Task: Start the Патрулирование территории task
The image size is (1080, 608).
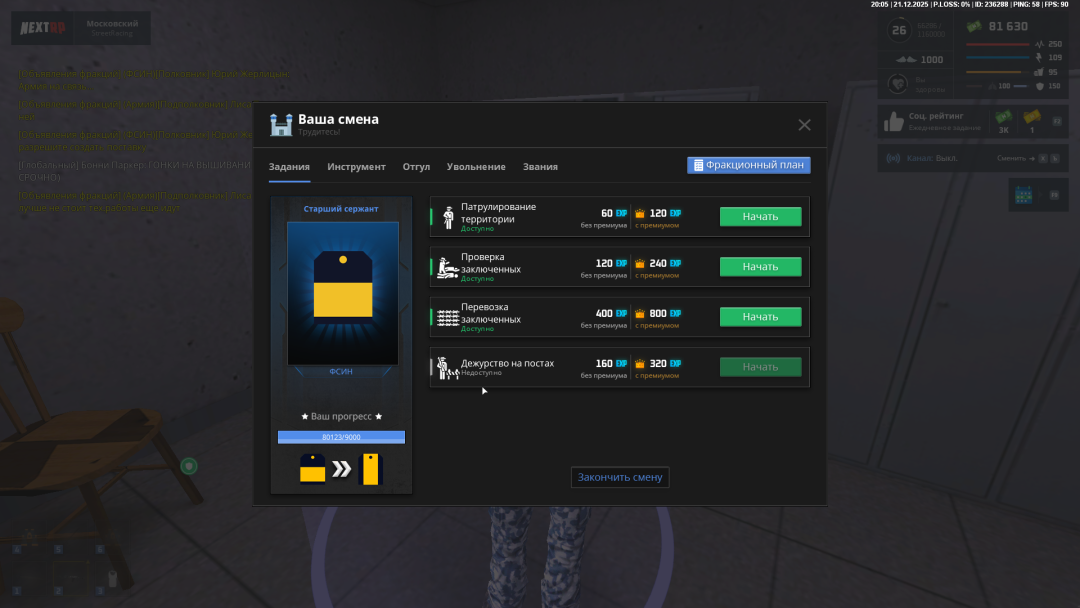Action: 760,216
